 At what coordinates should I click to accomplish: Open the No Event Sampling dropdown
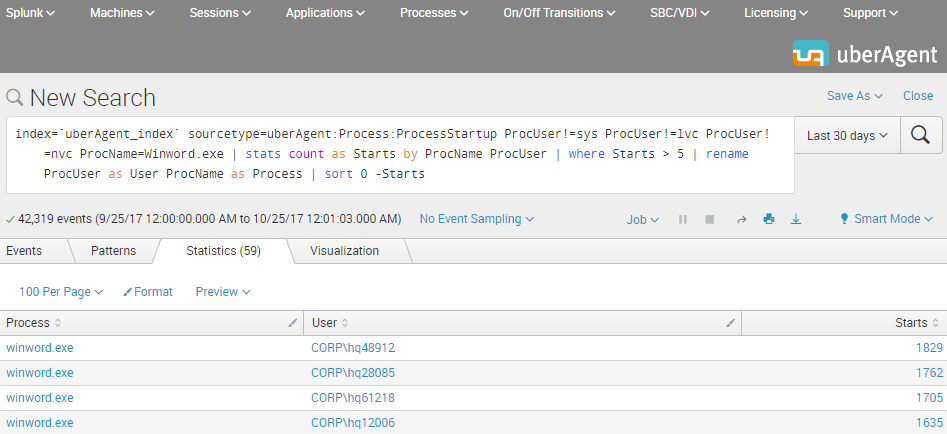[x=476, y=219]
